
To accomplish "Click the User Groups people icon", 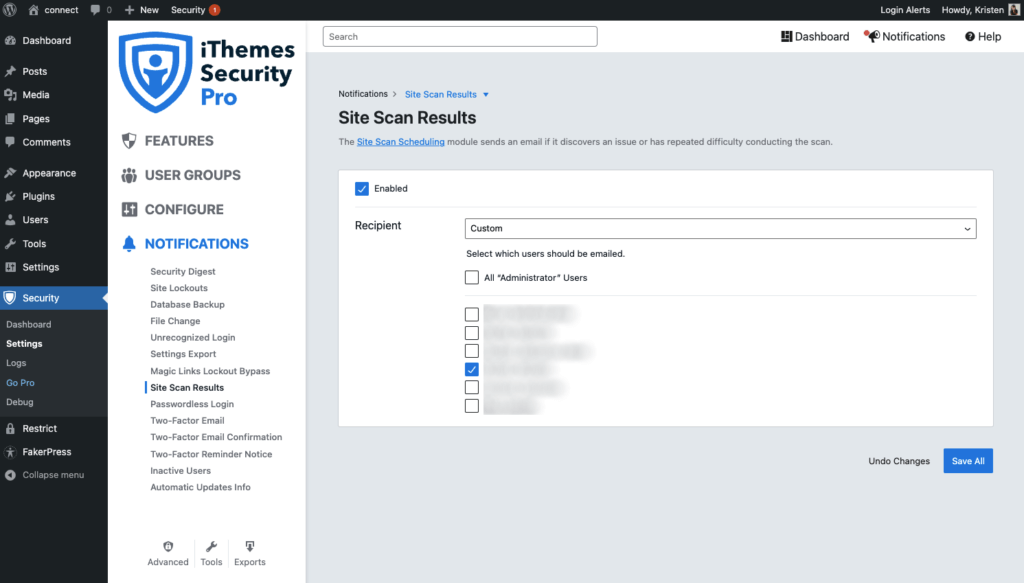I will click(x=129, y=175).
